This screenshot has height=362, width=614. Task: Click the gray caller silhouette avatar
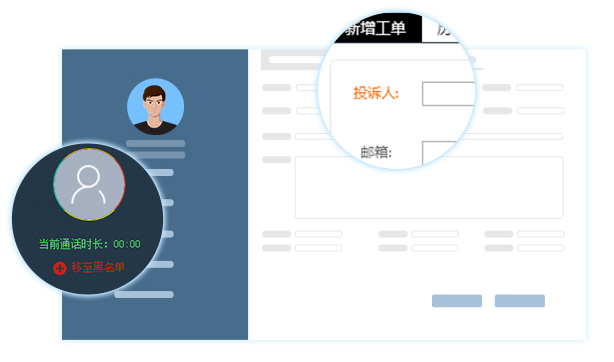[x=89, y=185]
